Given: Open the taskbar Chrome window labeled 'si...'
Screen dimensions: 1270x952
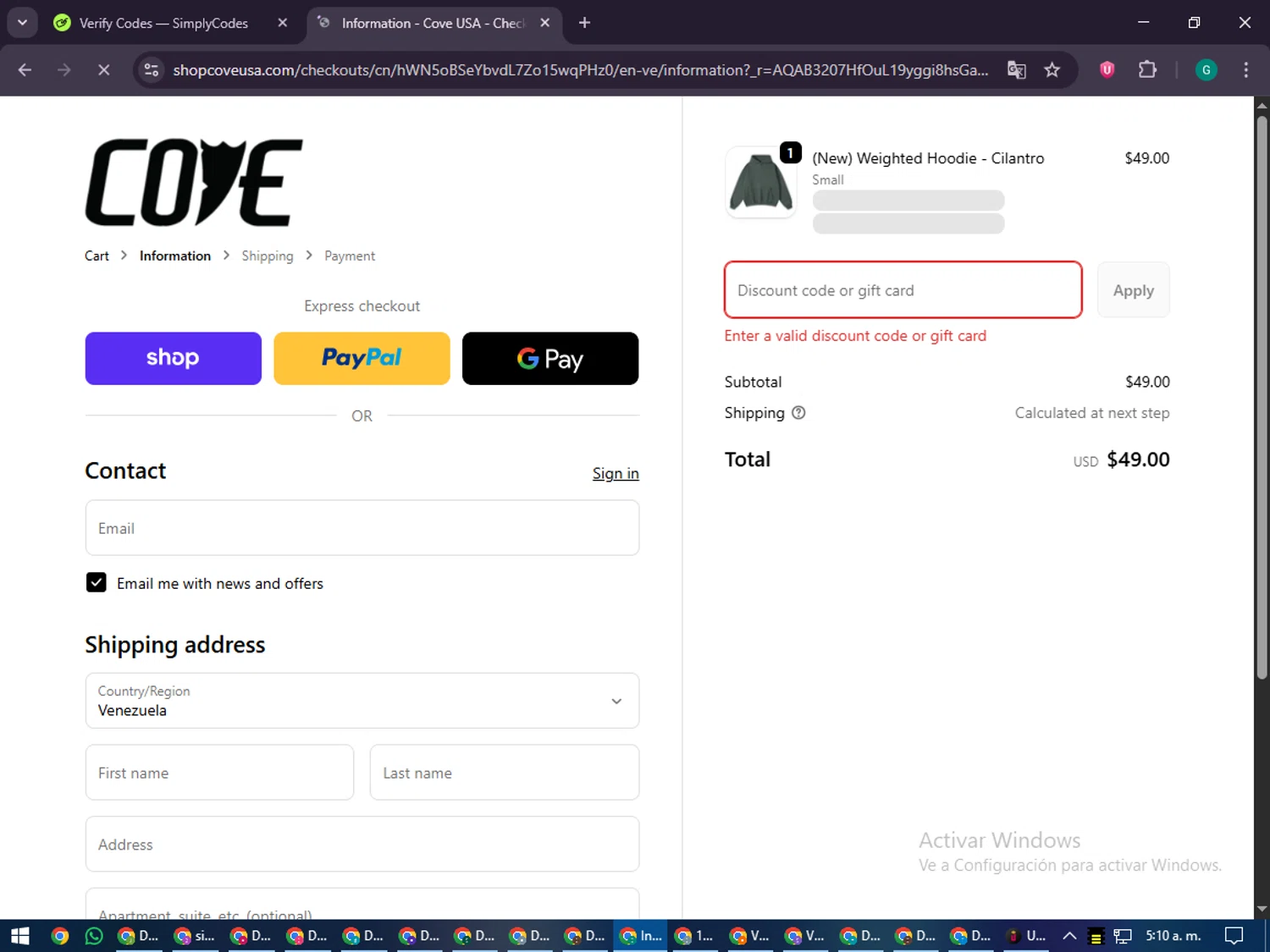Looking at the screenshot, I should [x=194, y=936].
